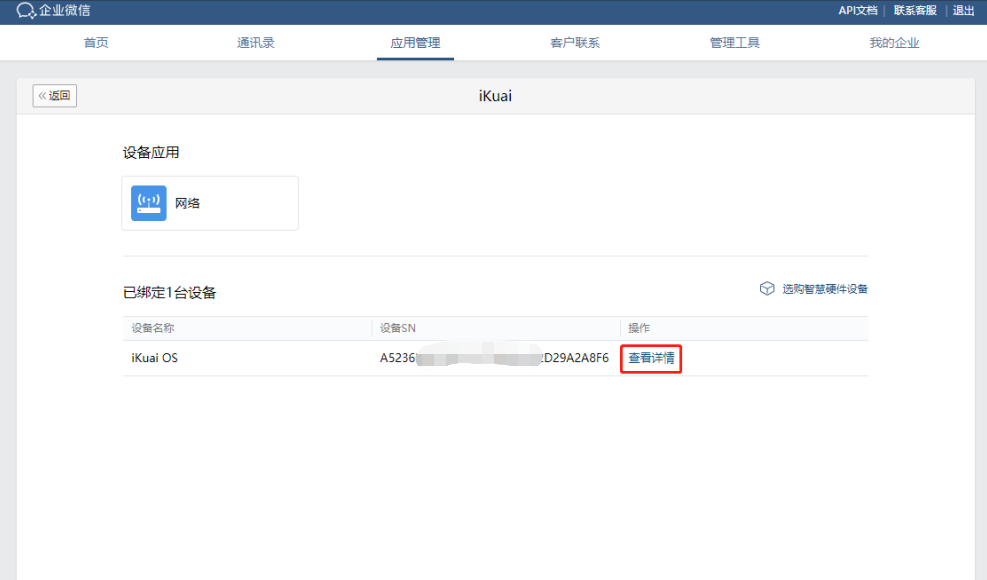
Task: Open the 通讯录 tab
Action: pyautogui.click(x=256, y=43)
